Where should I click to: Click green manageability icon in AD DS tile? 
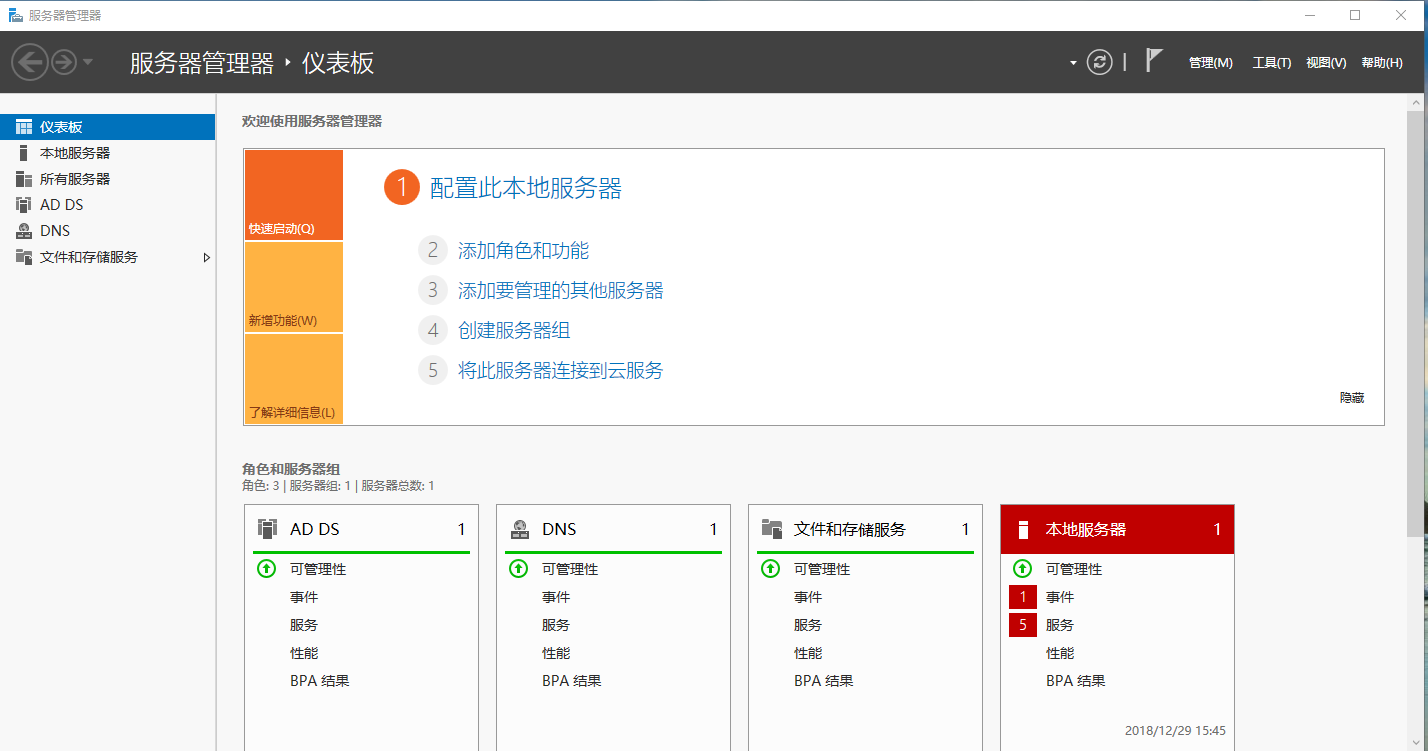[x=266, y=569]
